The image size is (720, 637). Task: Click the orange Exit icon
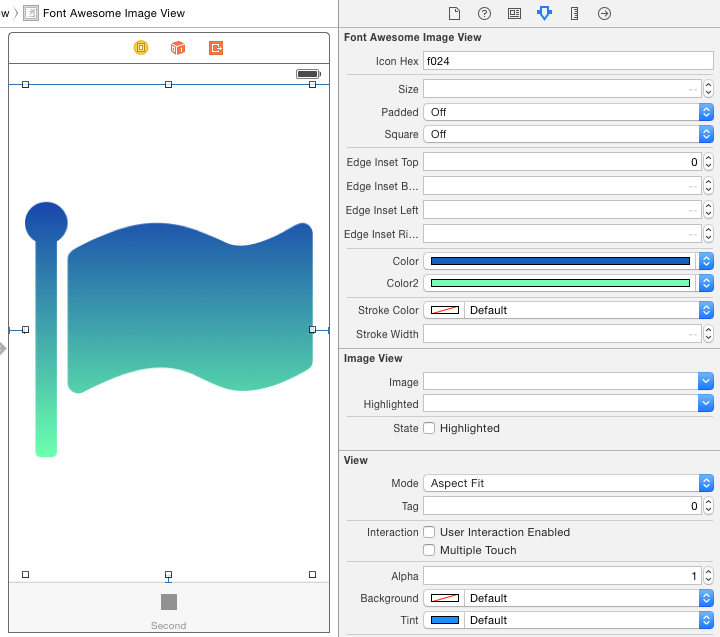coord(216,48)
